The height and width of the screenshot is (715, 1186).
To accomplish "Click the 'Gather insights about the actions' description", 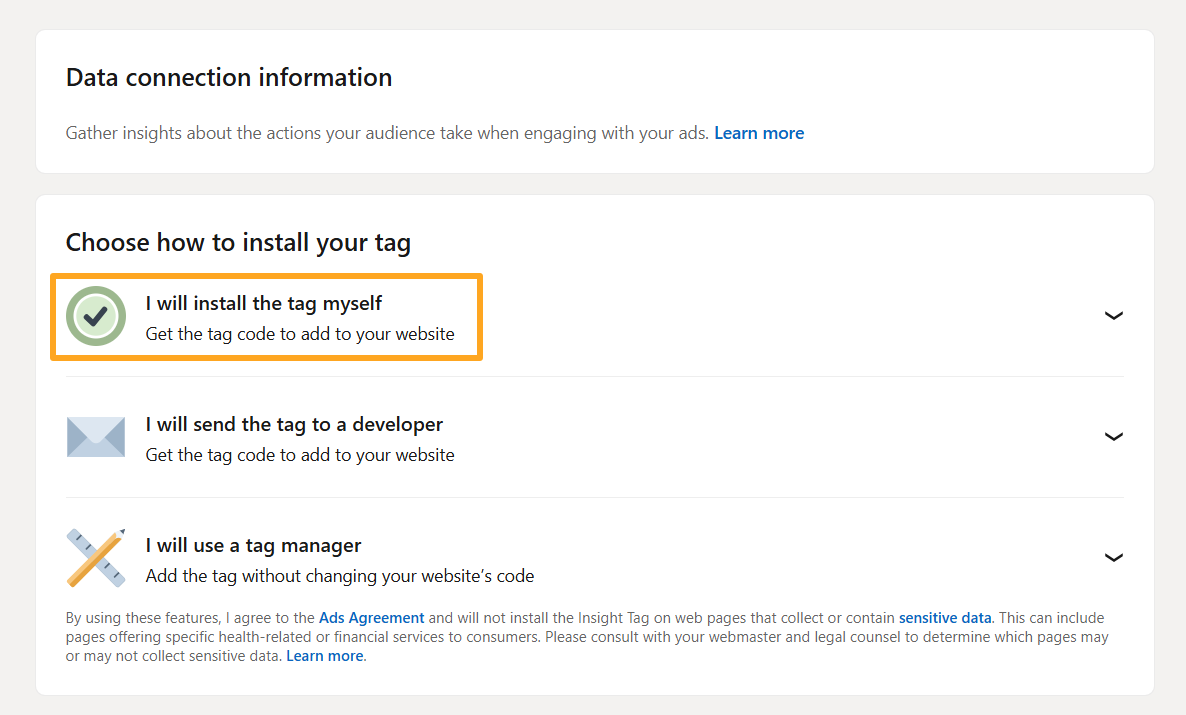I will [386, 133].
